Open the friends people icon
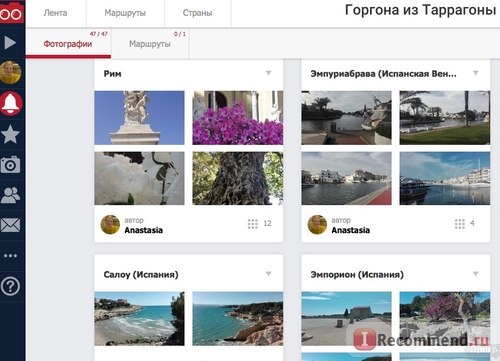This screenshot has width=500, height=361. click(x=10, y=195)
